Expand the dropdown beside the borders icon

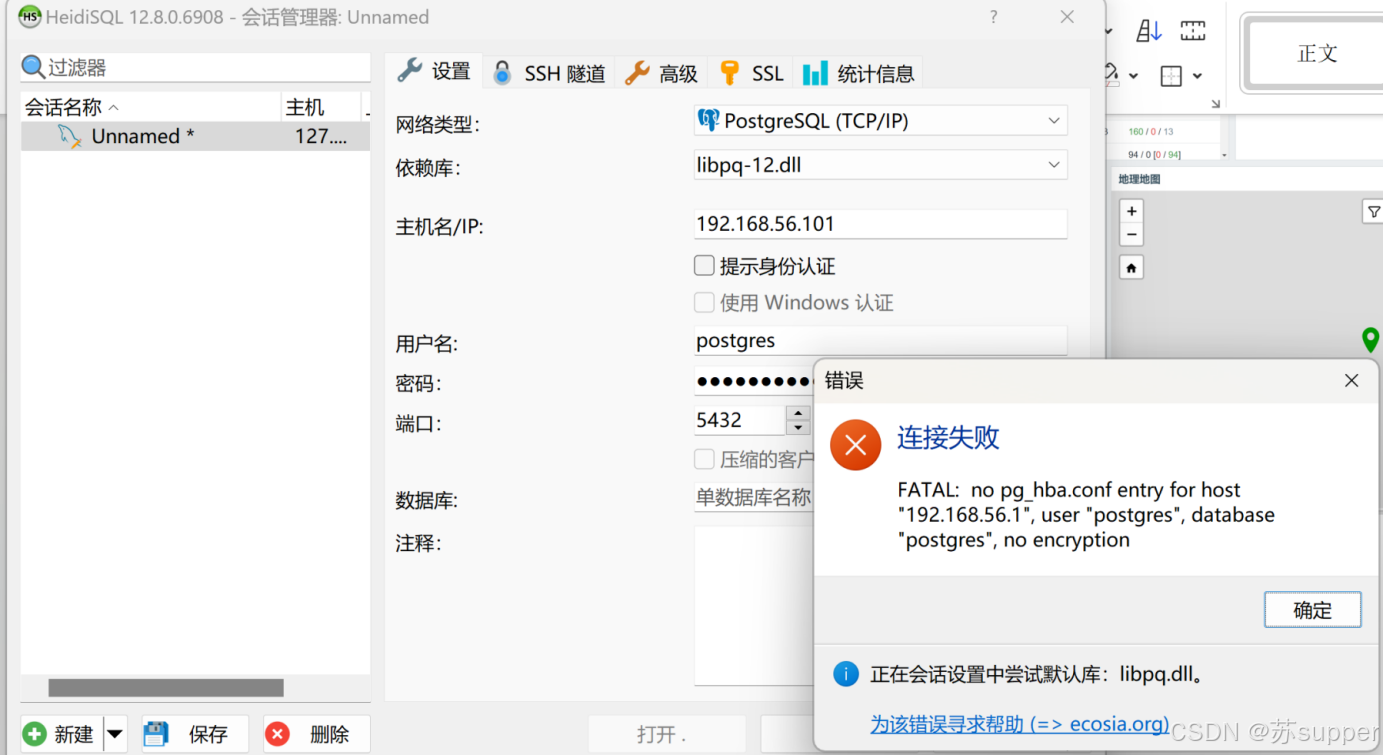pos(1197,76)
